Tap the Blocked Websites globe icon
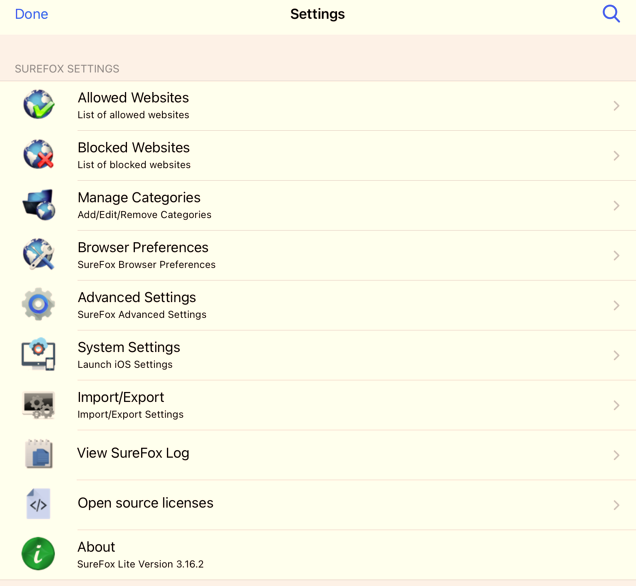 coord(38,155)
